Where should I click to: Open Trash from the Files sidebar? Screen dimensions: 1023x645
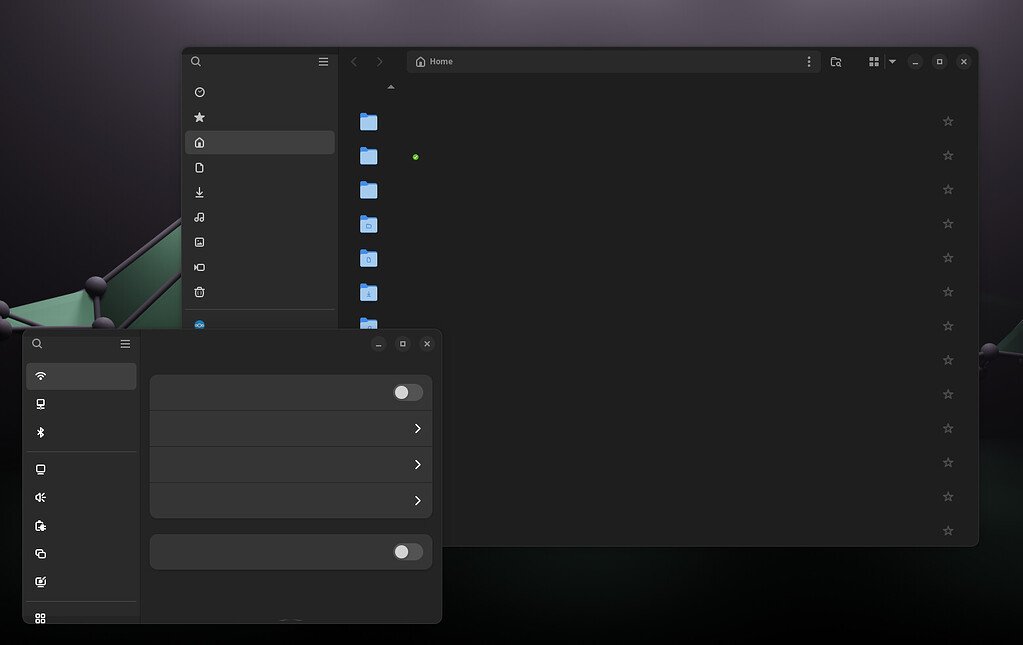coord(199,291)
